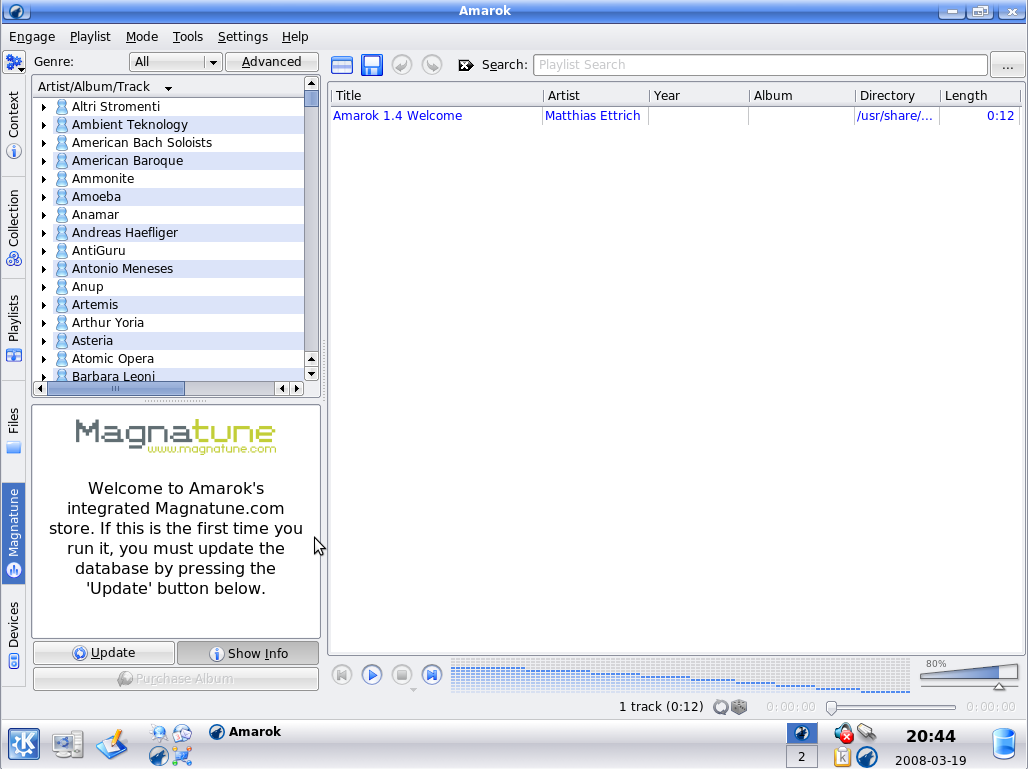Launch the calendar and mail quick-launch icon
Viewport: 1028px width, 769px height.
click(182, 733)
